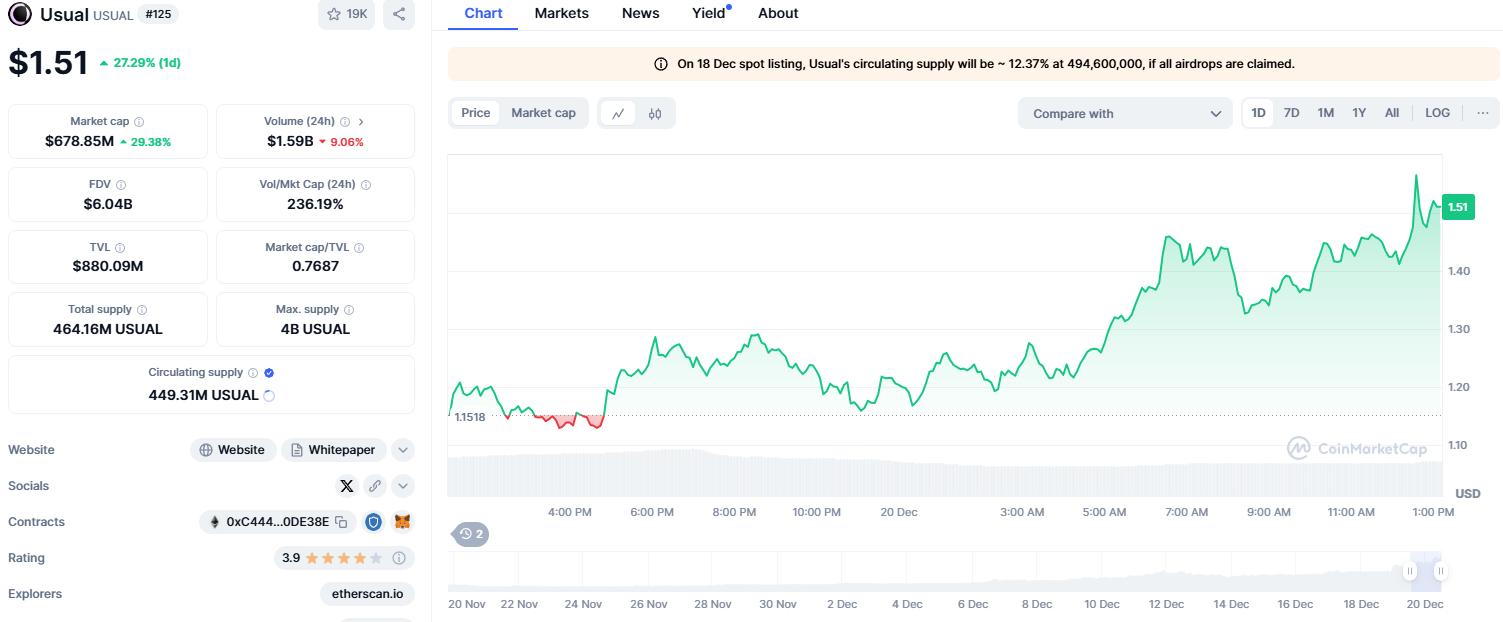Screen dimensions: 1503x622
Task: Open the Markets tab
Action: 562,13
